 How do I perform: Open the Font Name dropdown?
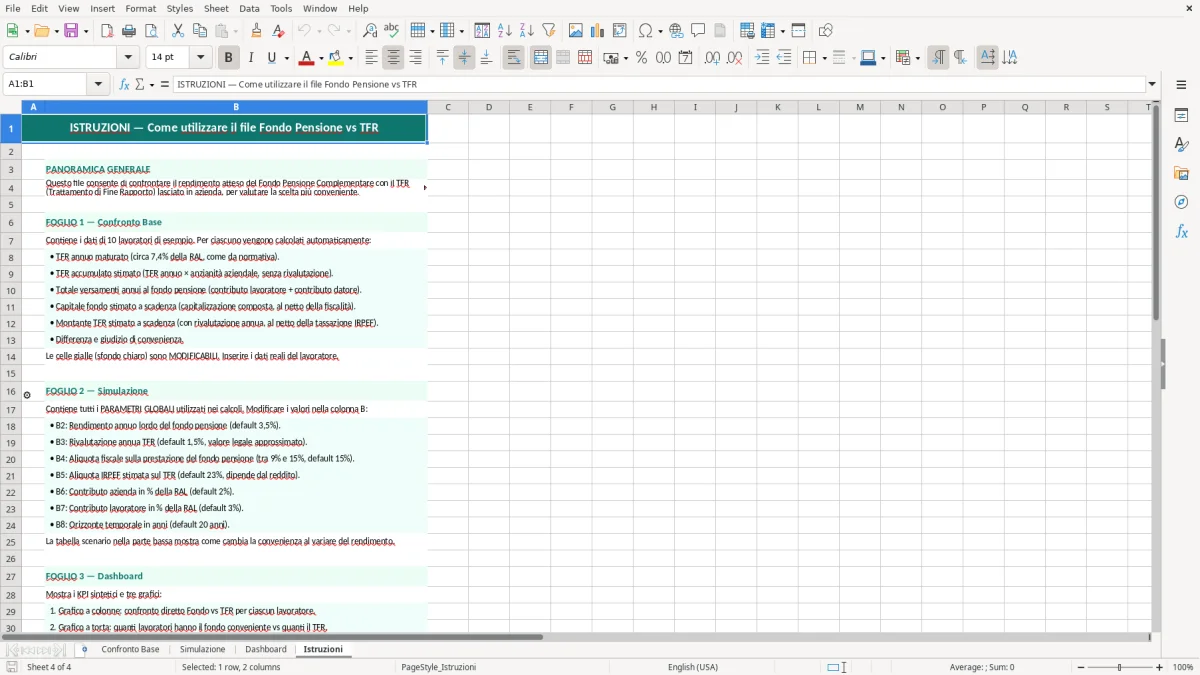tap(129, 58)
